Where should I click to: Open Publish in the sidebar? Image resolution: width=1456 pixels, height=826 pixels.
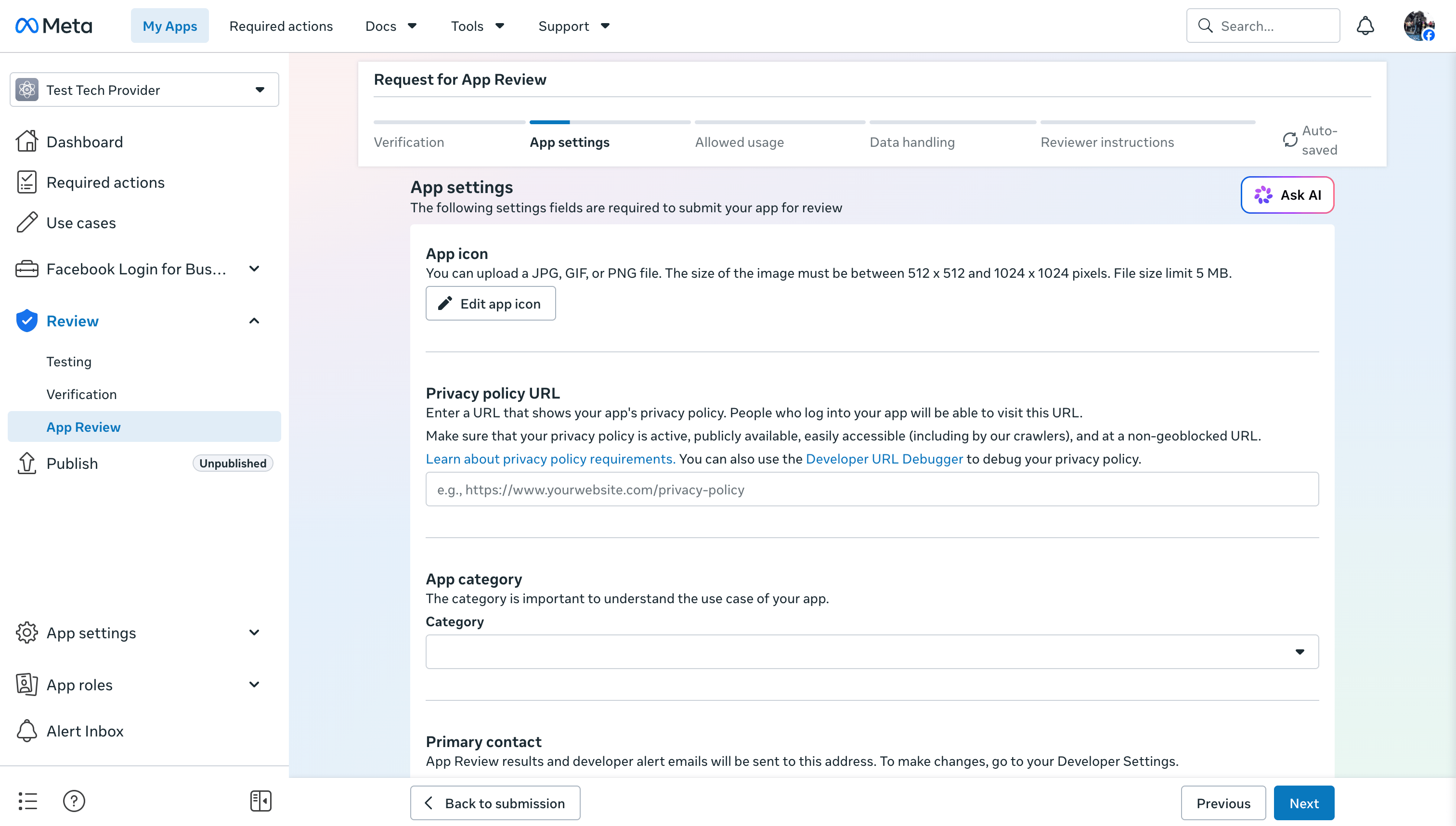[72, 463]
